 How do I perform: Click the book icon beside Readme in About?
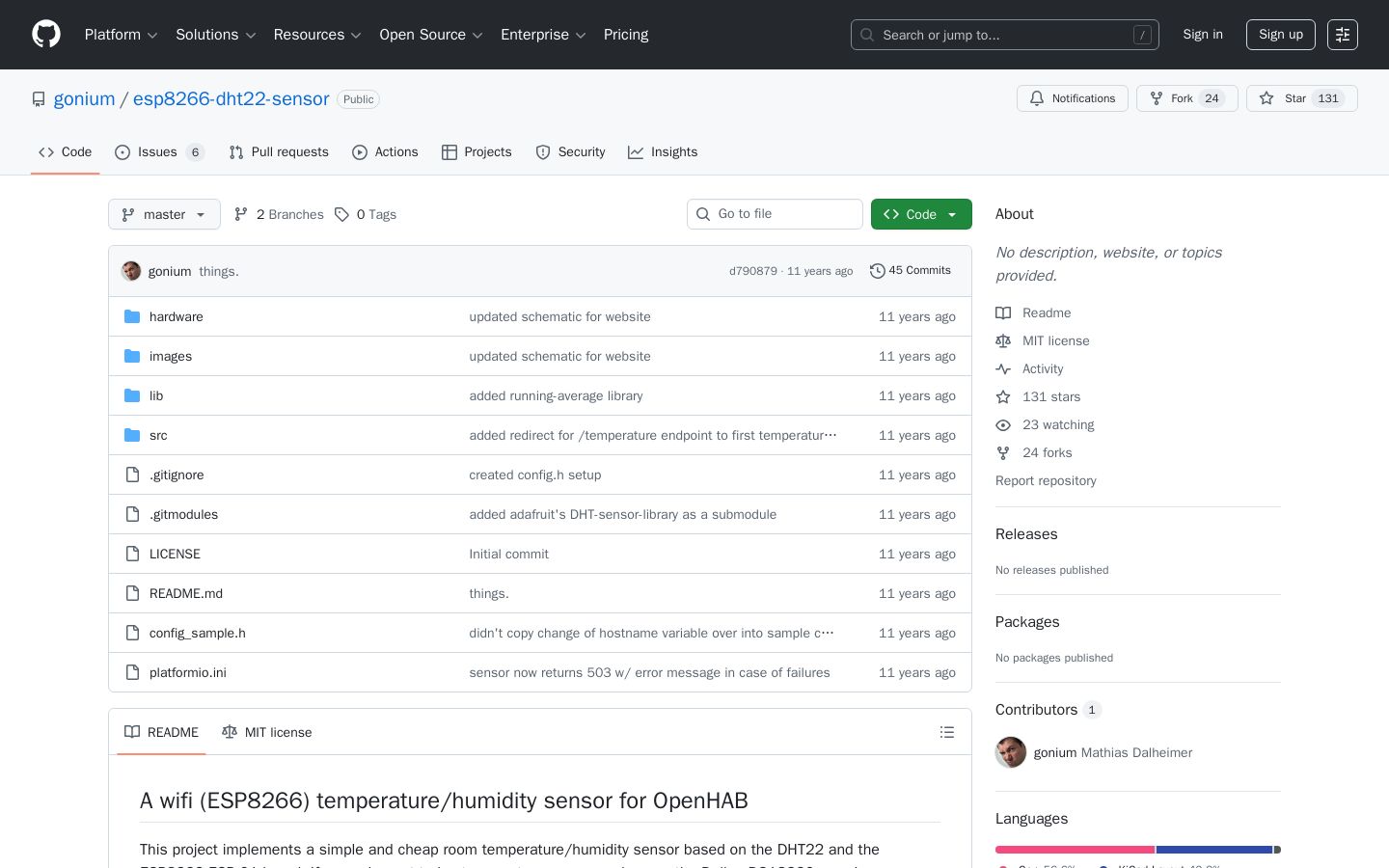1003,312
